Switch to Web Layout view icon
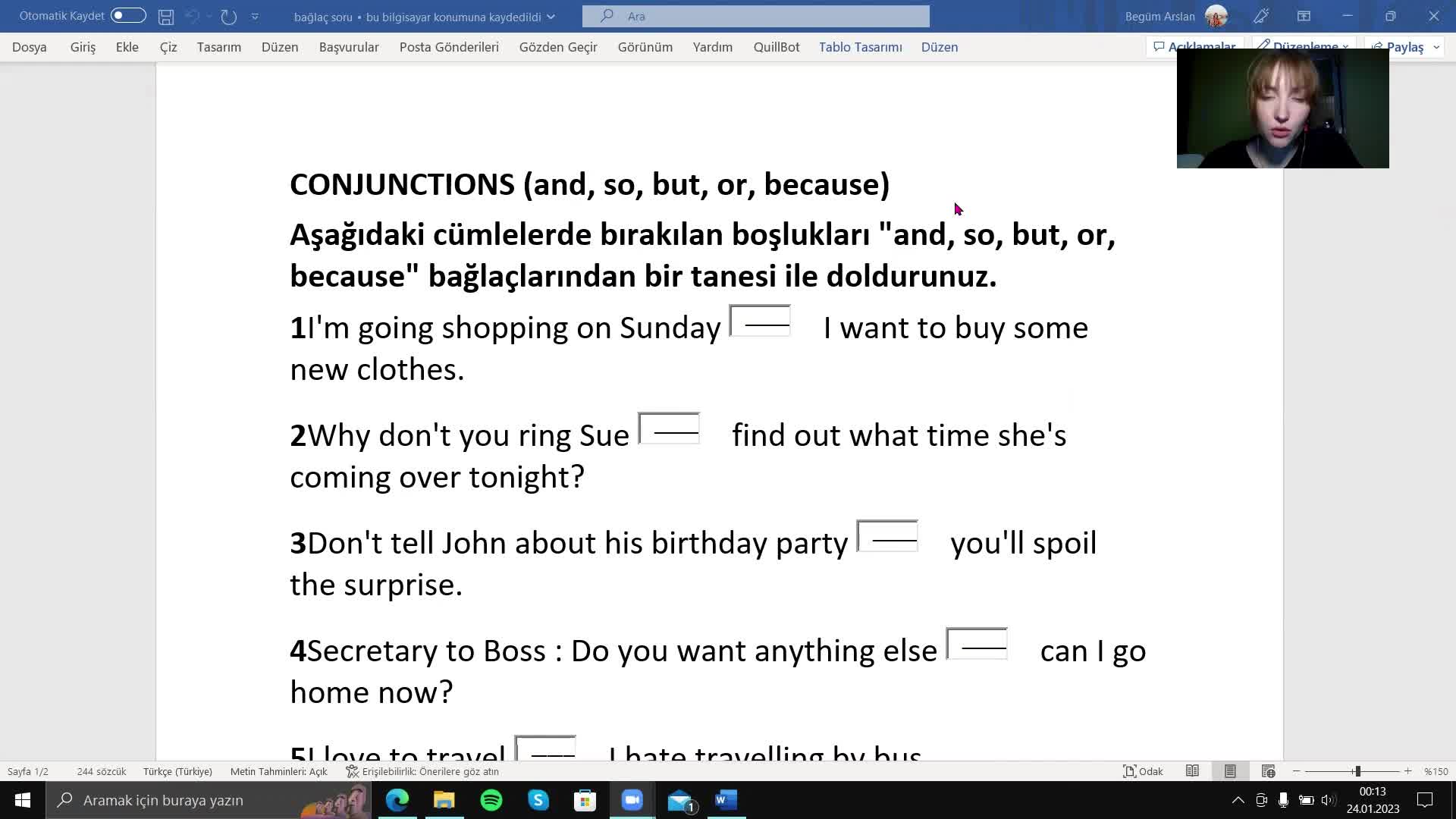This screenshot has height=819, width=1456. point(1268,771)
